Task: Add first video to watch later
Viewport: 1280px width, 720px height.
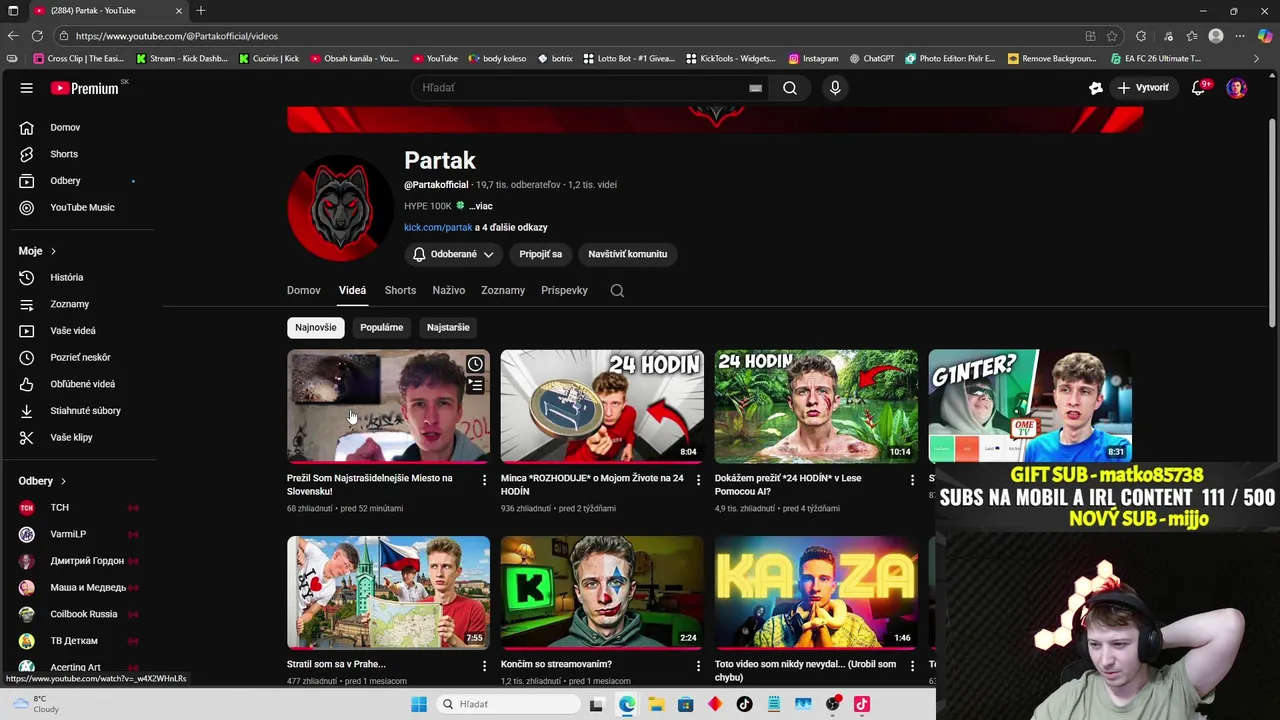Action: tap(475, 364)
